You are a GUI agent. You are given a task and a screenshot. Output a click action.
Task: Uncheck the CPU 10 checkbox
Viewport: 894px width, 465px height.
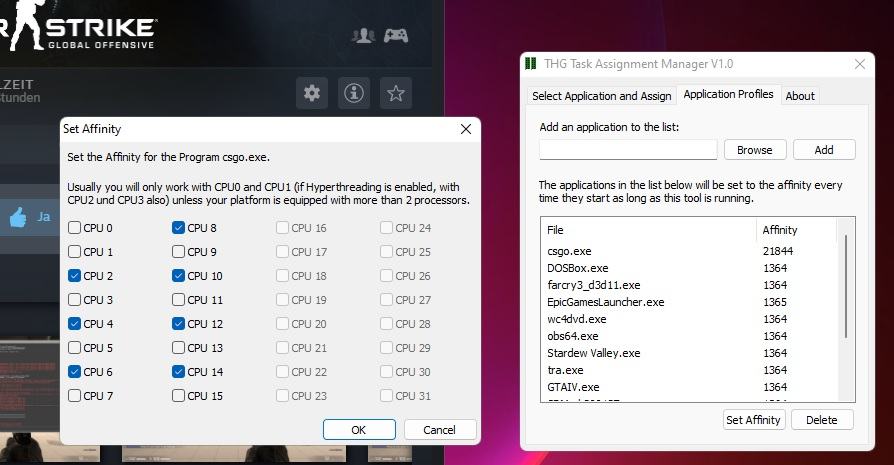pos(178,276)
